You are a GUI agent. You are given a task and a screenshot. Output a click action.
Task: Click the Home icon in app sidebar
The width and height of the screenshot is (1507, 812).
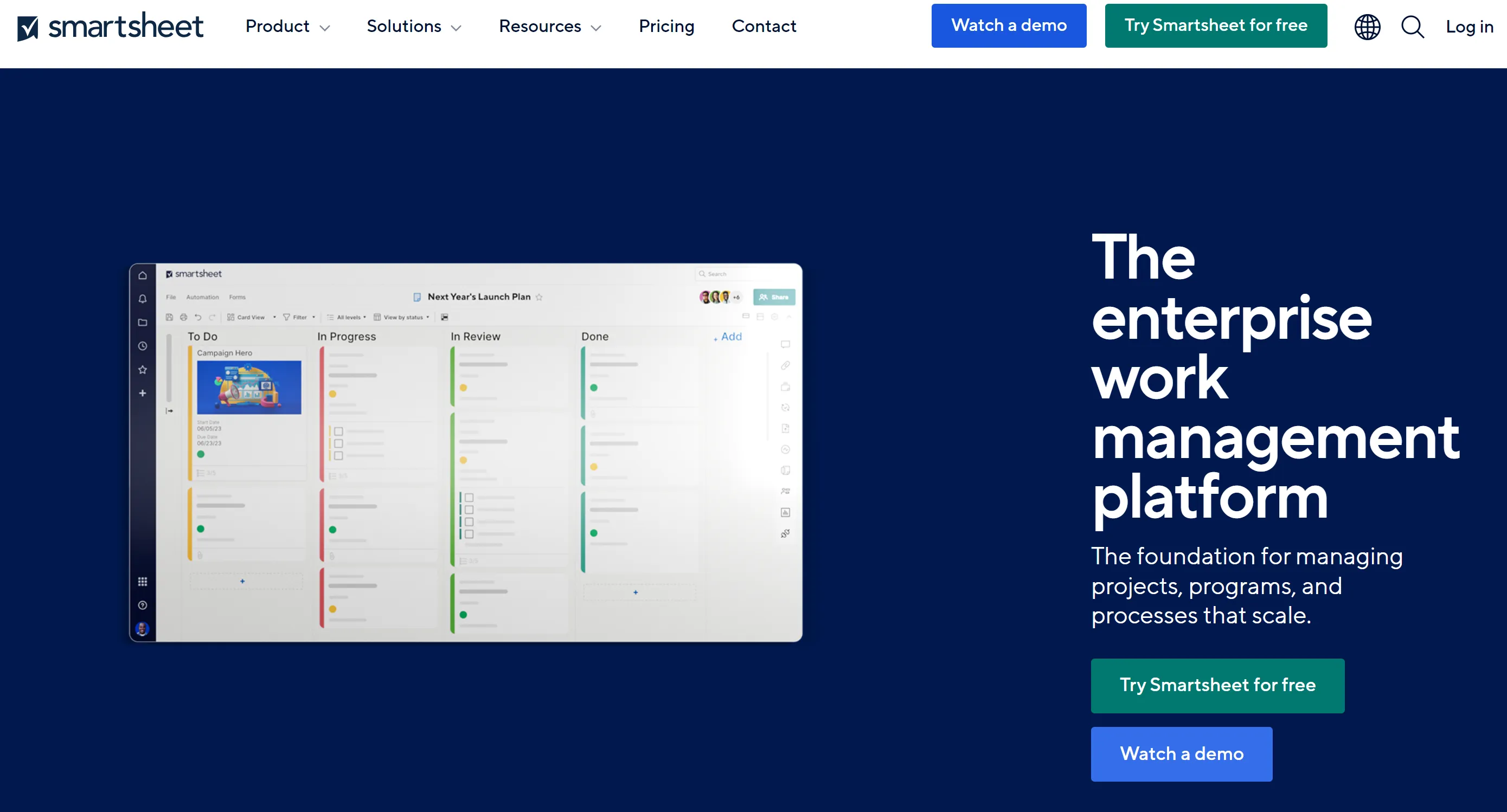[x=142, y=275]
